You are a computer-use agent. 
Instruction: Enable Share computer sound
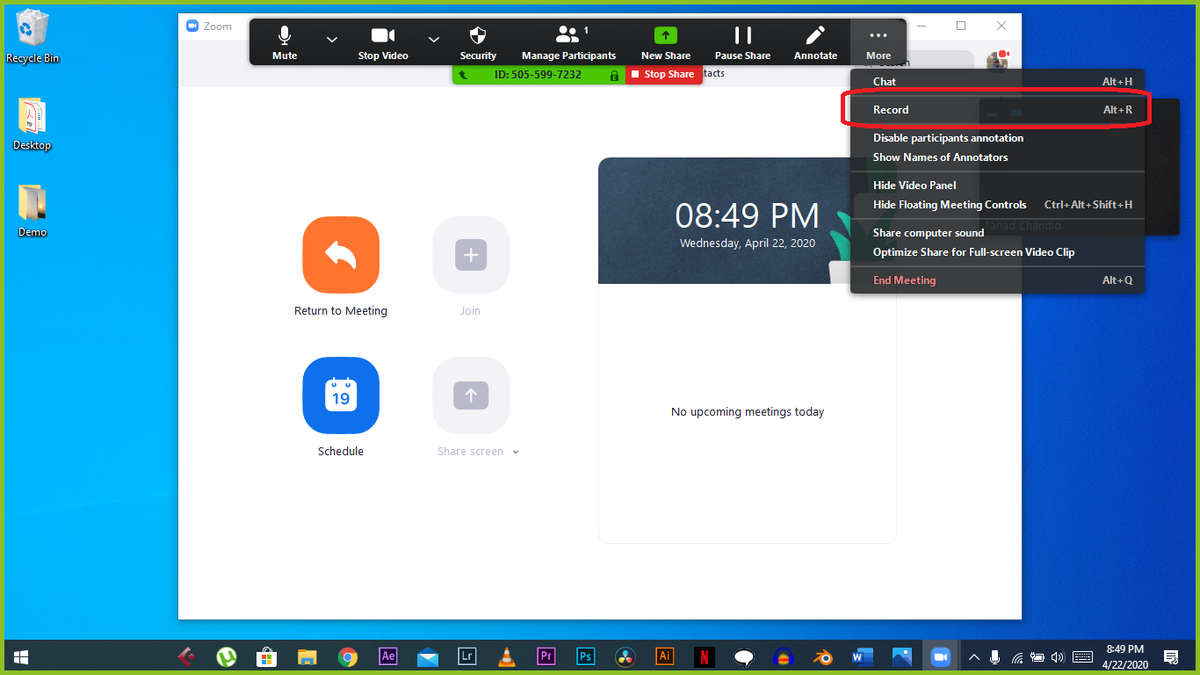(997, 233)
